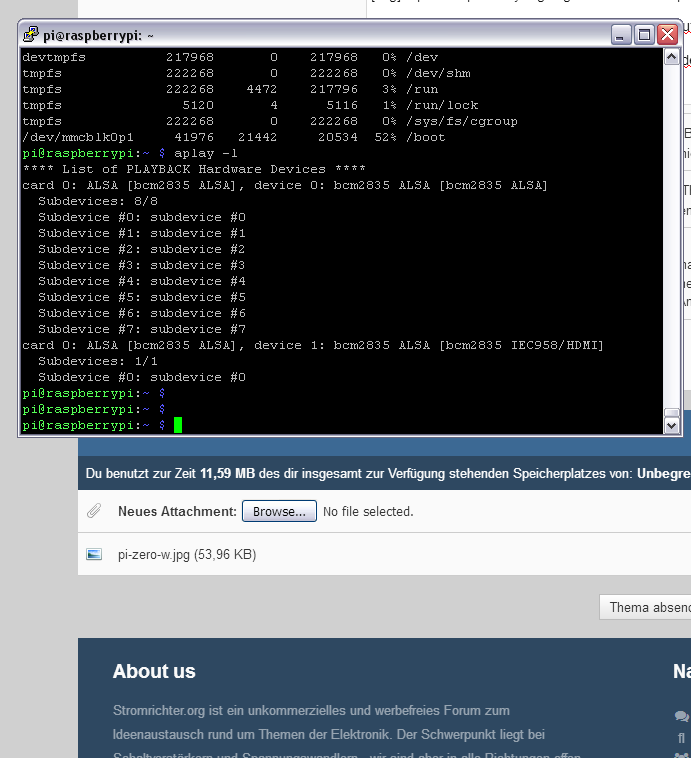The image size is (691, 758).
Task: Click the green terminal cursor prompt
Action: [x=178, y=425]
